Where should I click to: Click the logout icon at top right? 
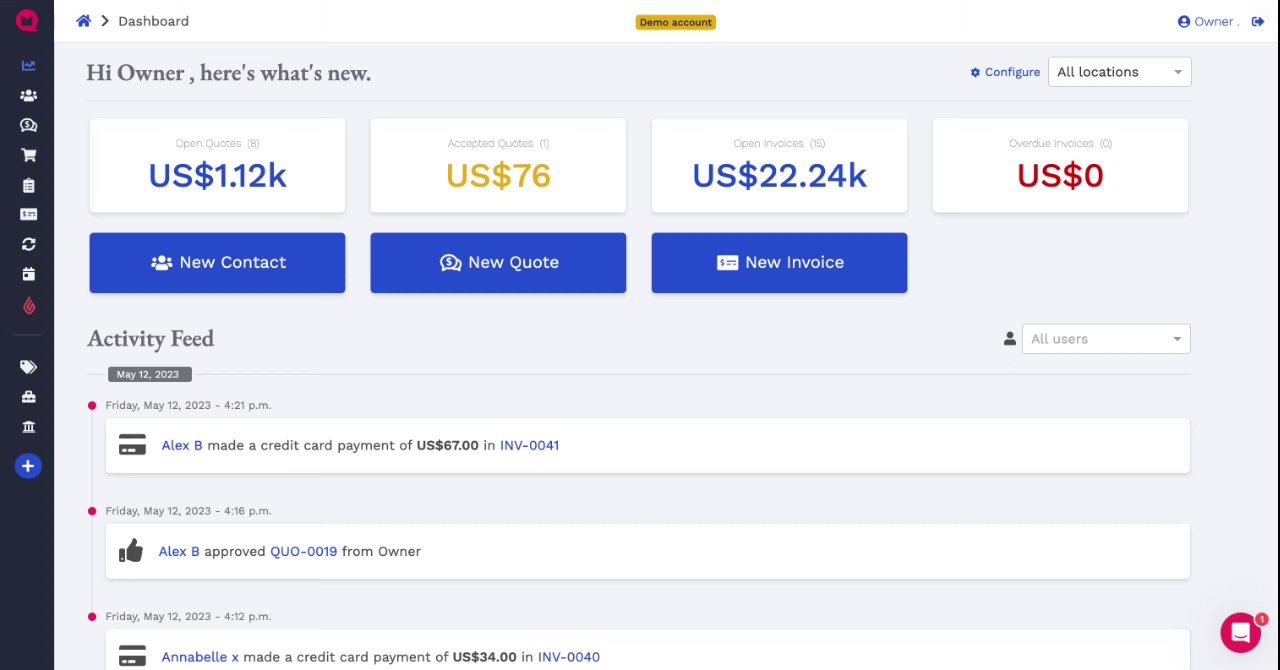[x=1258, y=21]
